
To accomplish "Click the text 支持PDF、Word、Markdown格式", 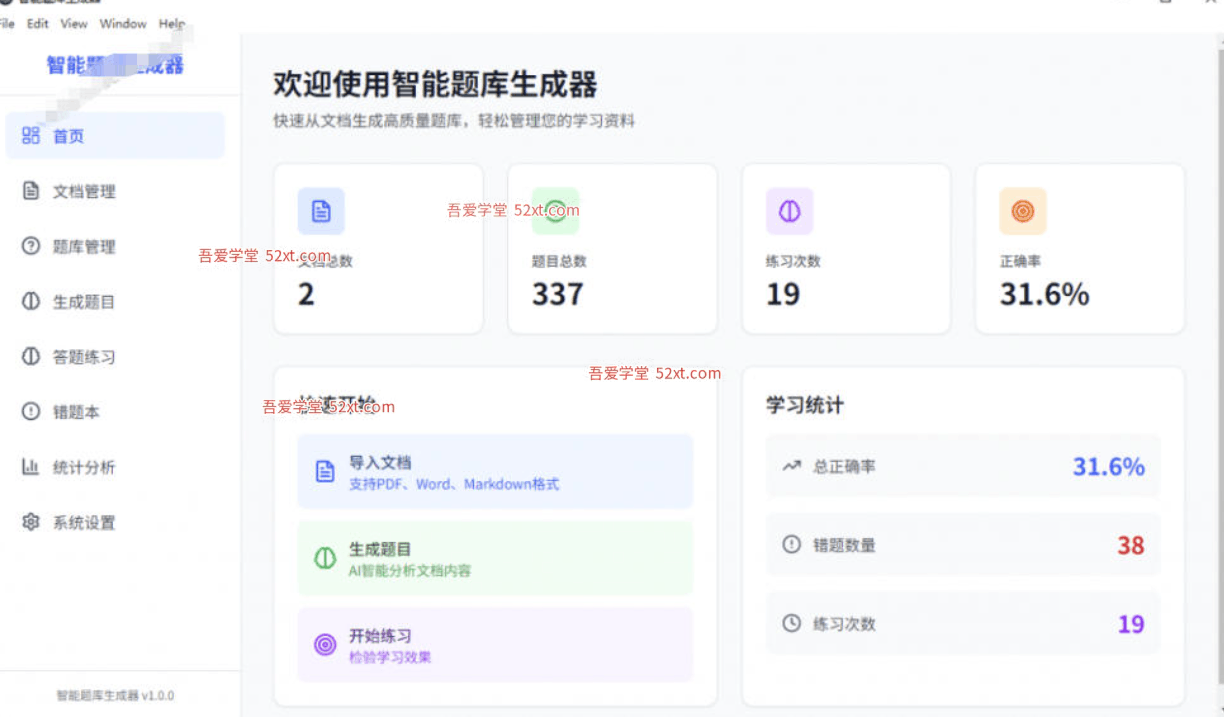I will coord(454,484).
